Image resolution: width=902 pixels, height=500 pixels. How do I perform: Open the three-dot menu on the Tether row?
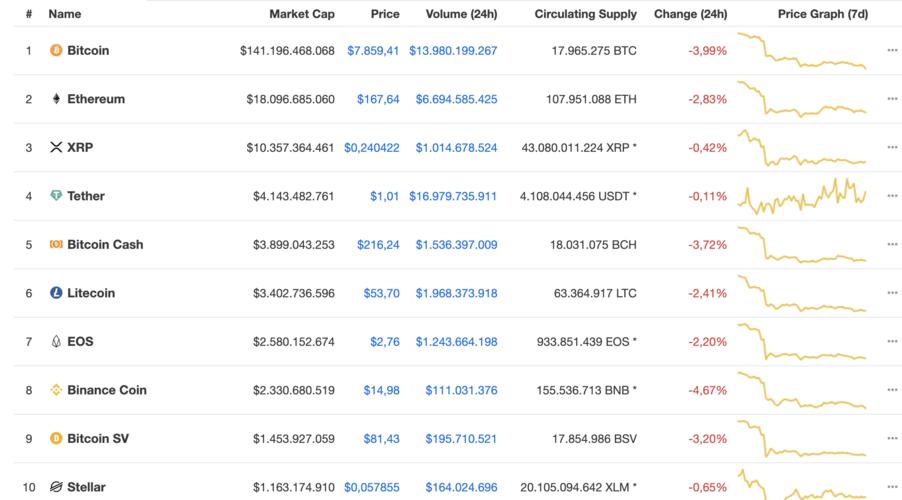point(892,196)
